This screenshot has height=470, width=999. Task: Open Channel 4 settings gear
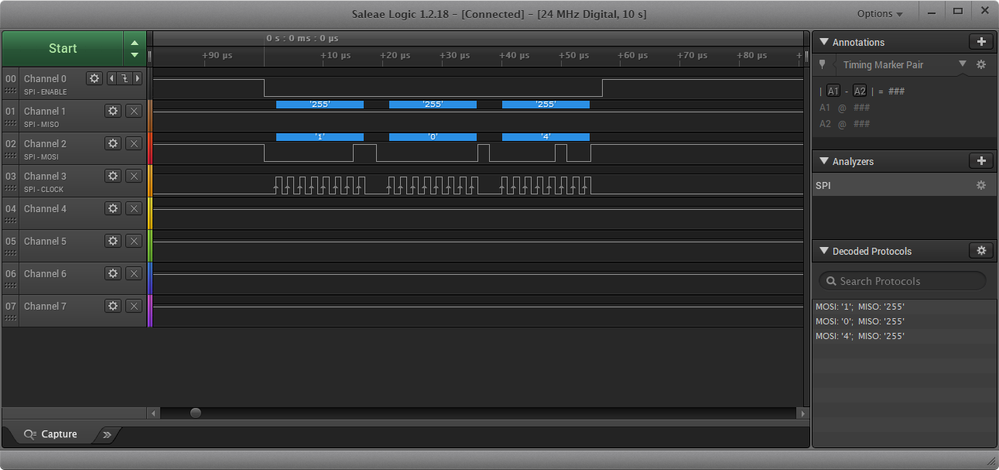(x=113, y=208)
